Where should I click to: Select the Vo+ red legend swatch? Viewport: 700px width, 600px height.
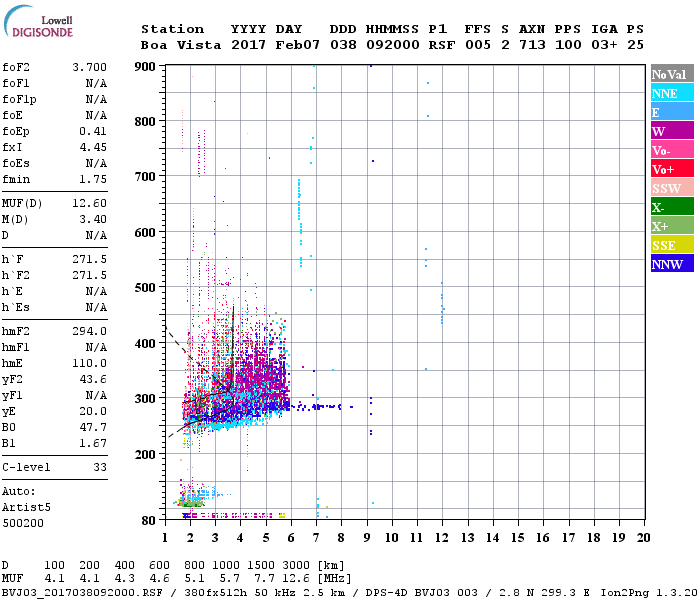pos(672,169)
